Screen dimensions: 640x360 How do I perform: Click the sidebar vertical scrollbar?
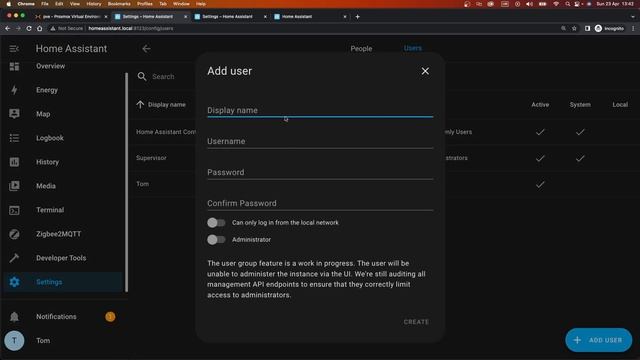pos(127,182)
